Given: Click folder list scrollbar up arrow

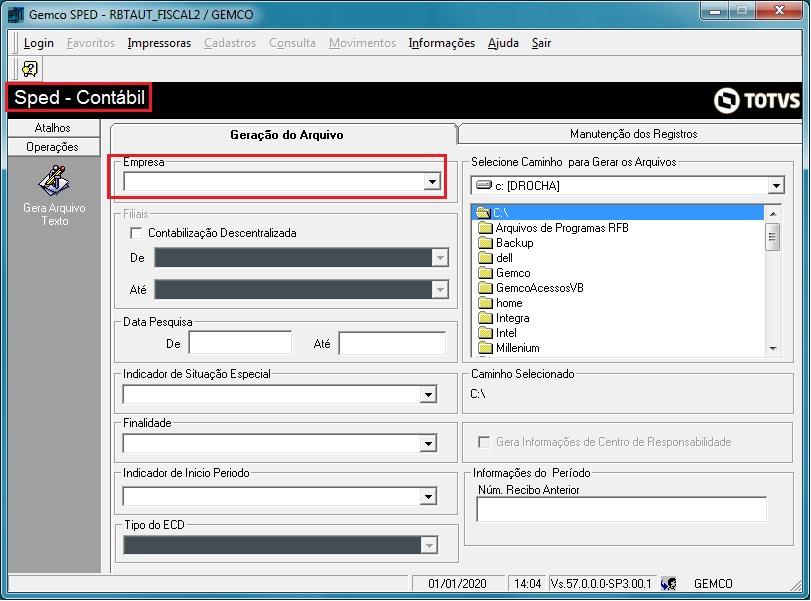Looking at the screenshot, I should 773,214.
